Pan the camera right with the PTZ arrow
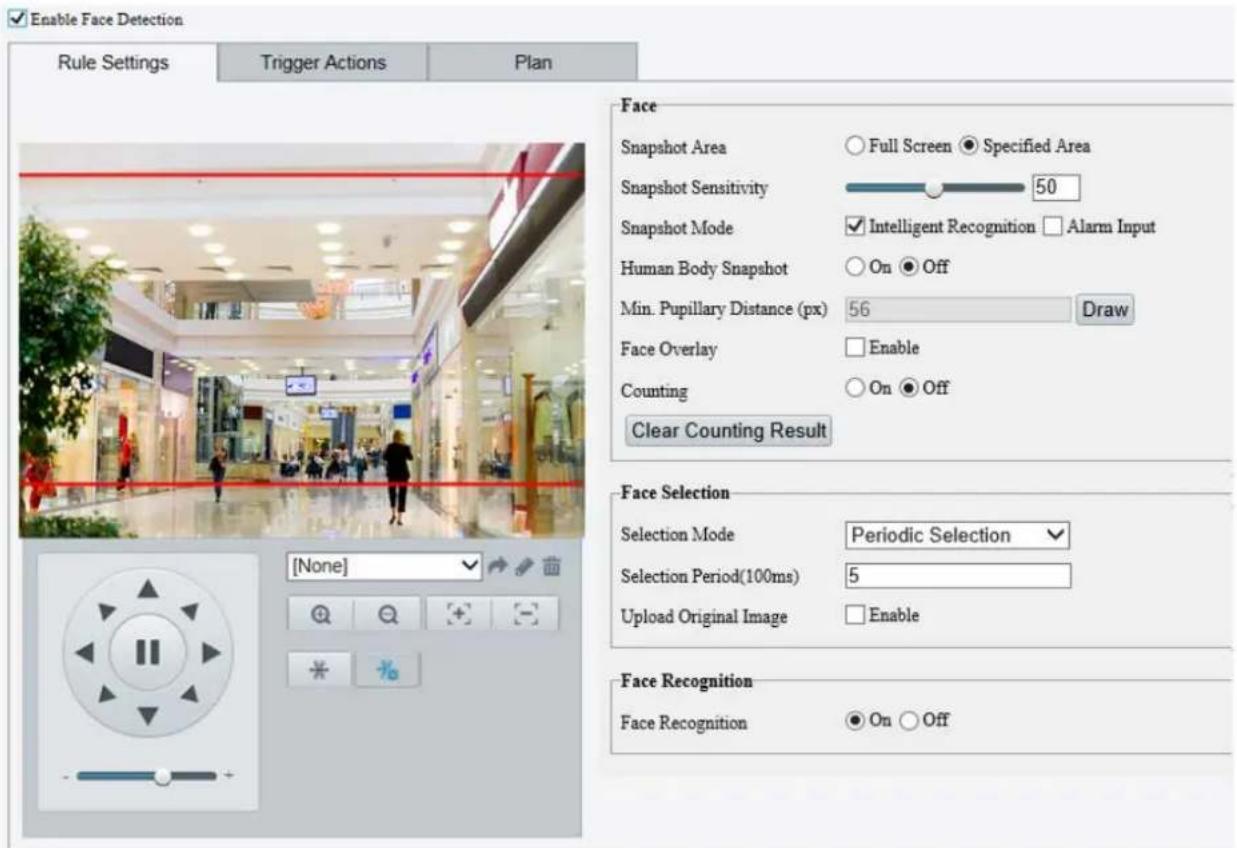Screen dimensions: 1237x848 point(211,653)
